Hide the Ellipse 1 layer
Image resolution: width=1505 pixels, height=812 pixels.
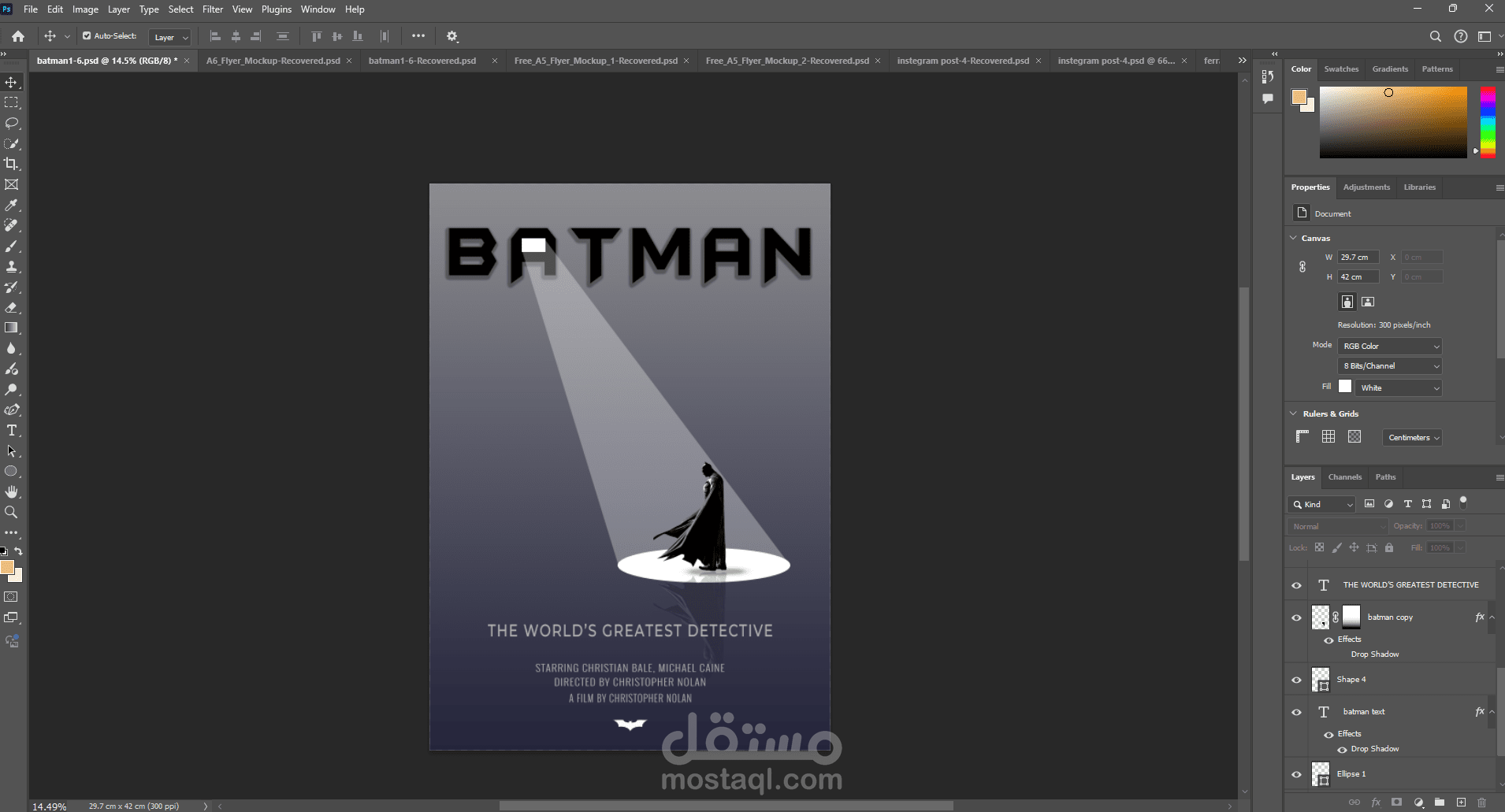tap(1296, 774)
